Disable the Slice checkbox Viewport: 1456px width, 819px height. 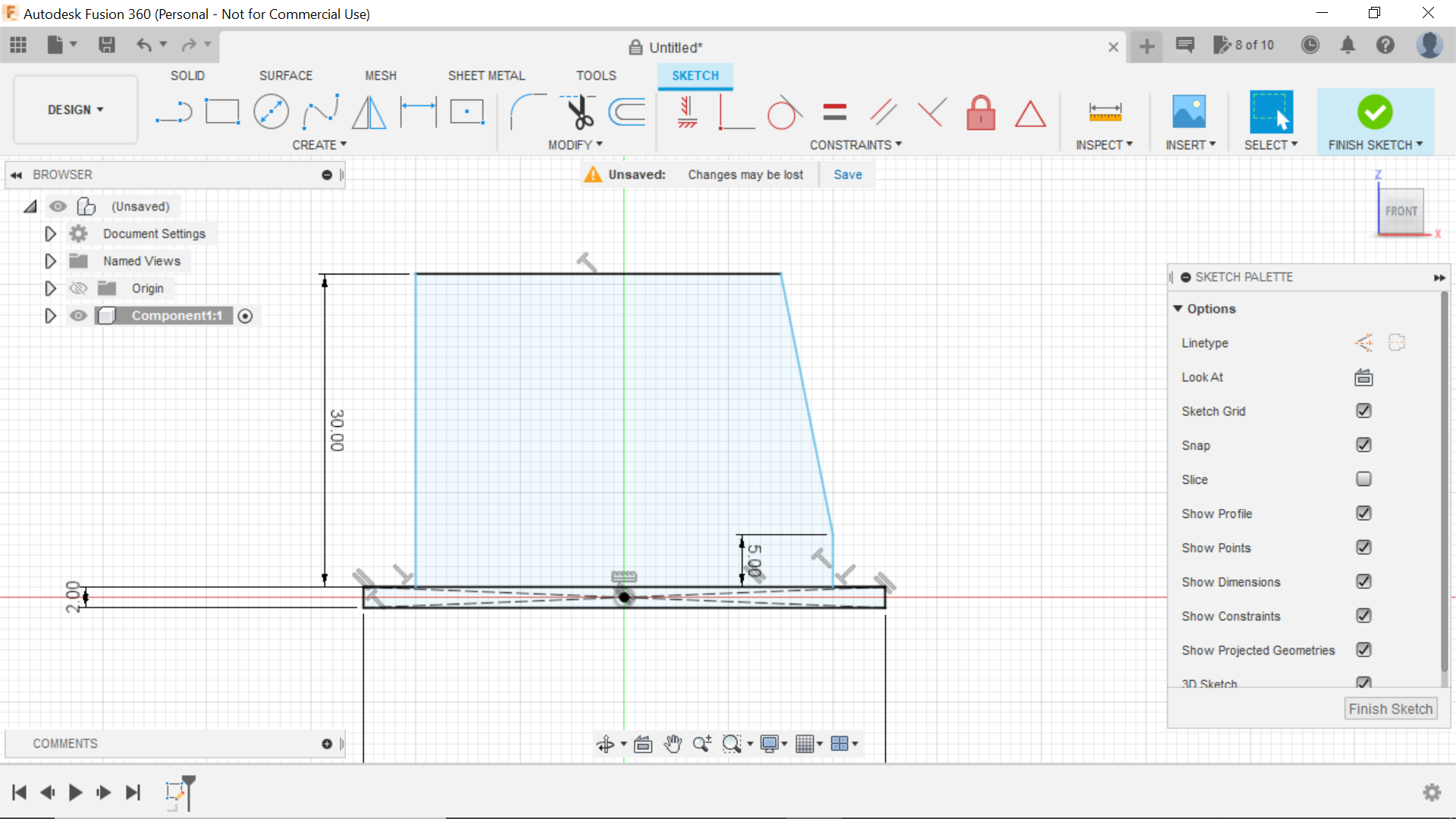[1363, 479]
